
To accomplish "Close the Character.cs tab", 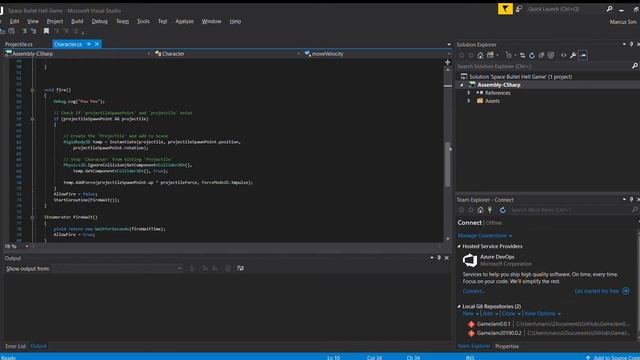I will [97, 44].
